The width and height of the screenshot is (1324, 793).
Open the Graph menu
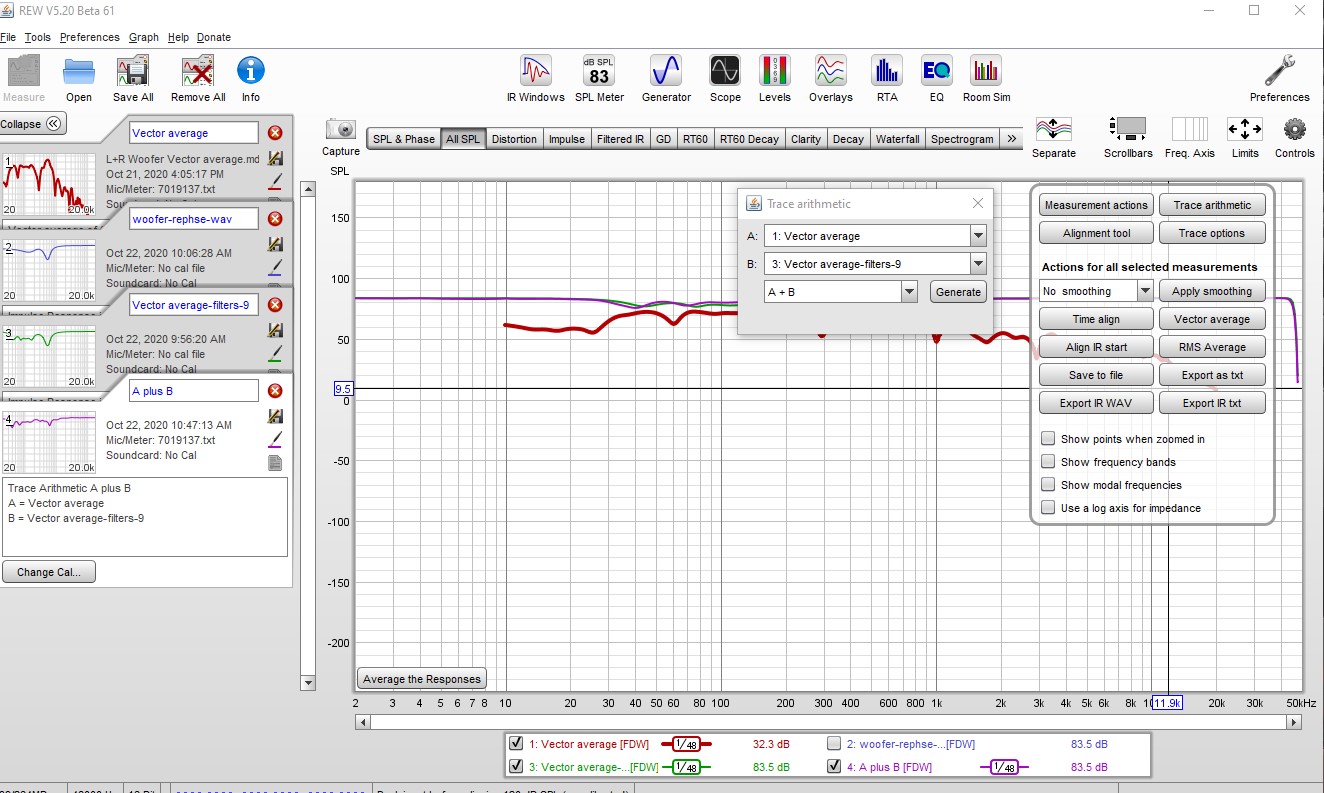point(144,37)
